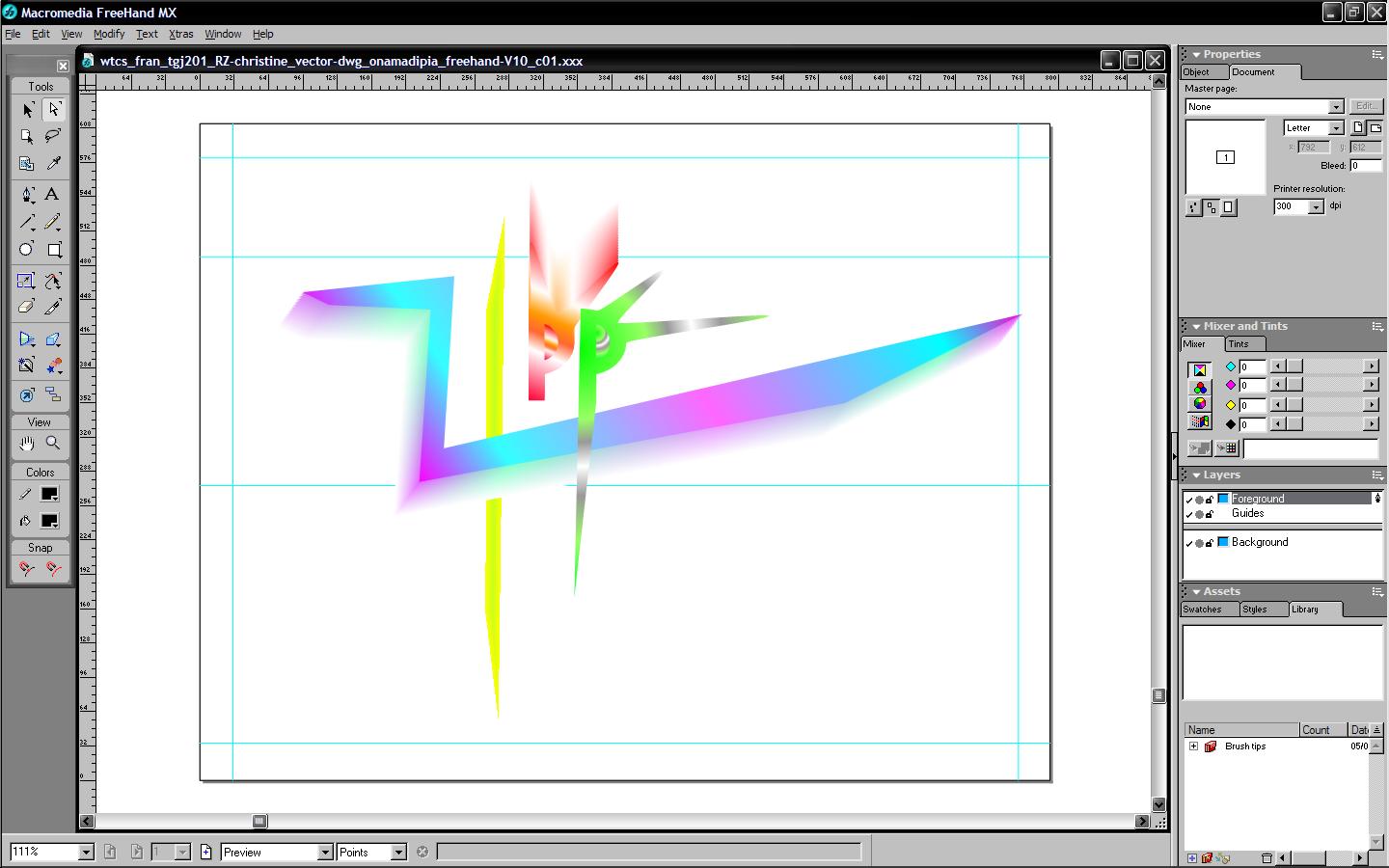Open the Tints tab
1389x868 pixels.
pos(1239,344)
